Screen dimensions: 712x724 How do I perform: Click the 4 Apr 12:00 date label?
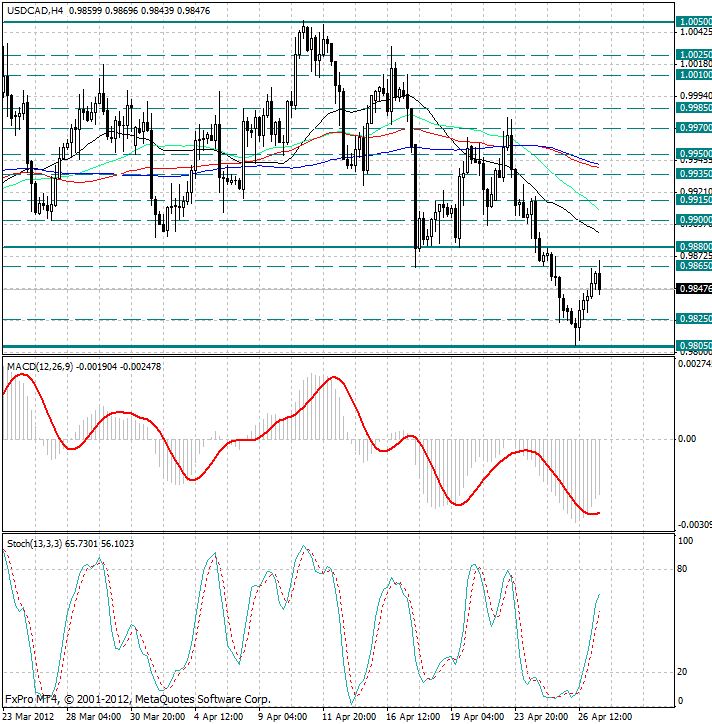click(x=218, y=717)
